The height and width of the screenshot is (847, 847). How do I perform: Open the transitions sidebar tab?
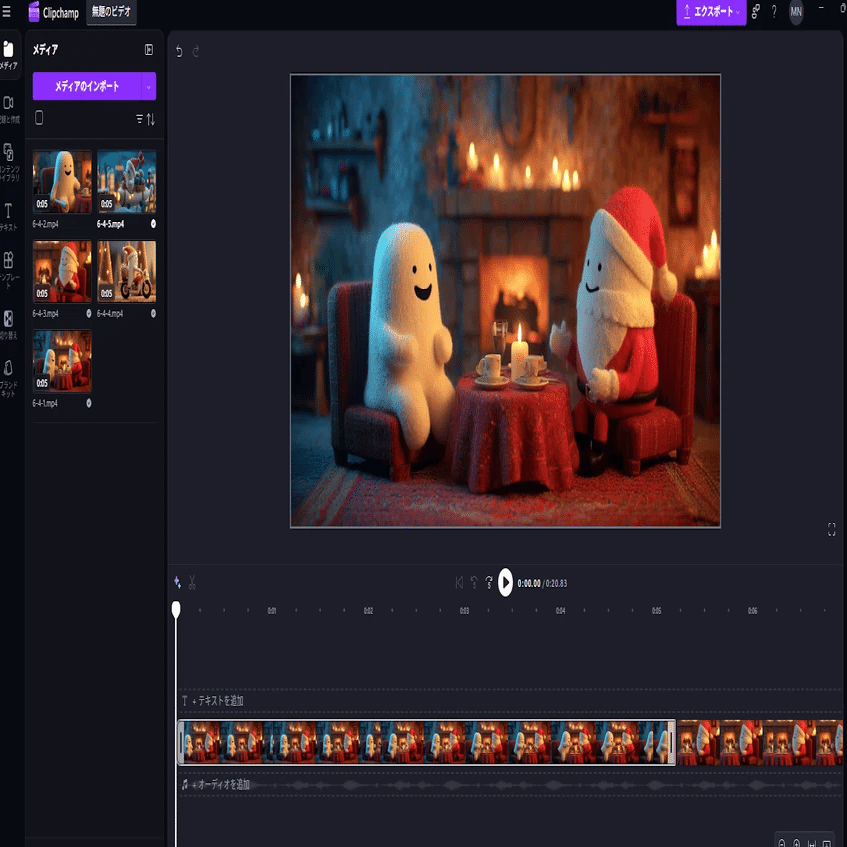pyautogui.click(x=9, y=325)
